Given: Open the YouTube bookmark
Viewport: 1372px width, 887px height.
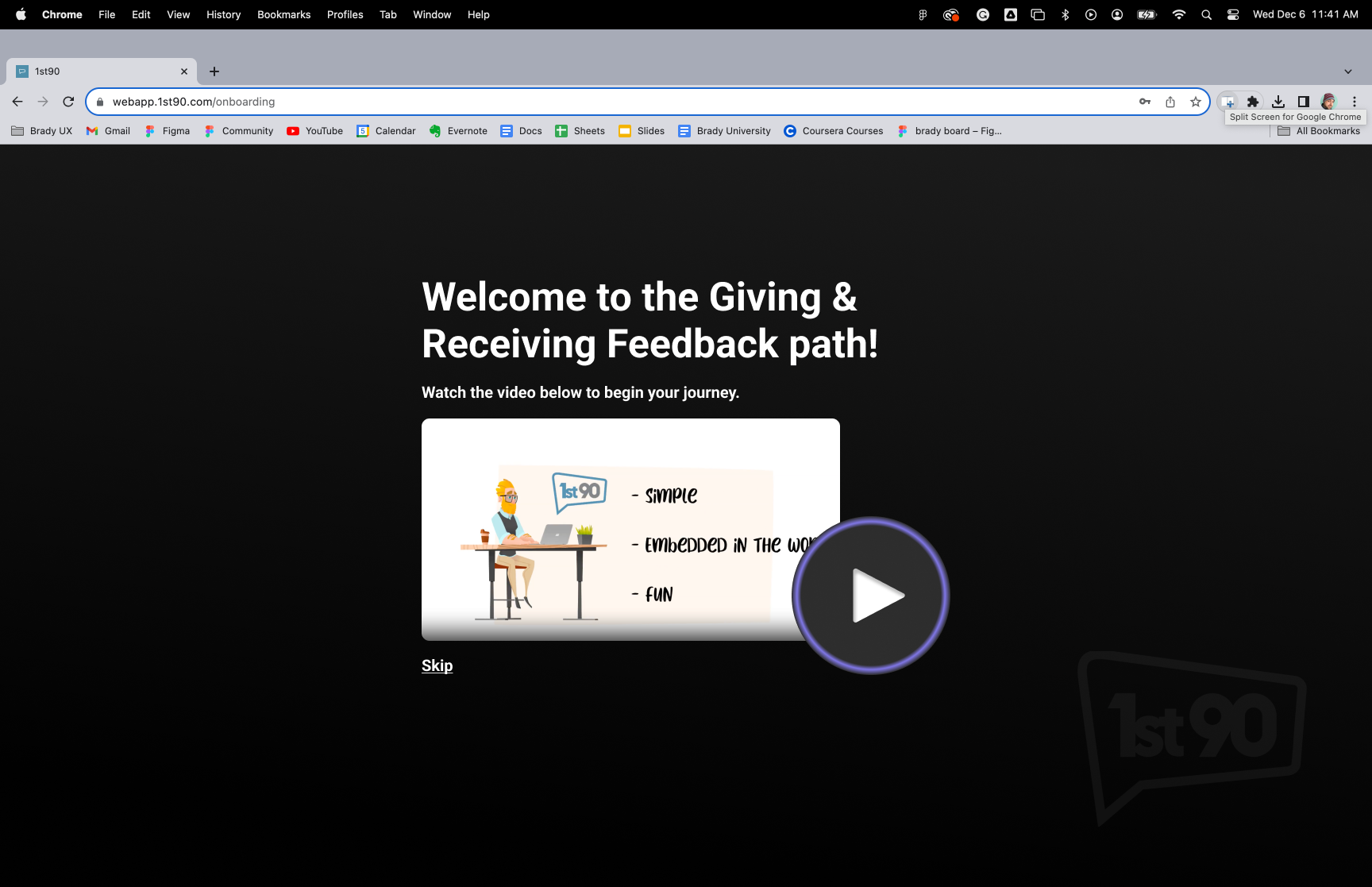Looking at the screenshot, I should coord(315,131).
